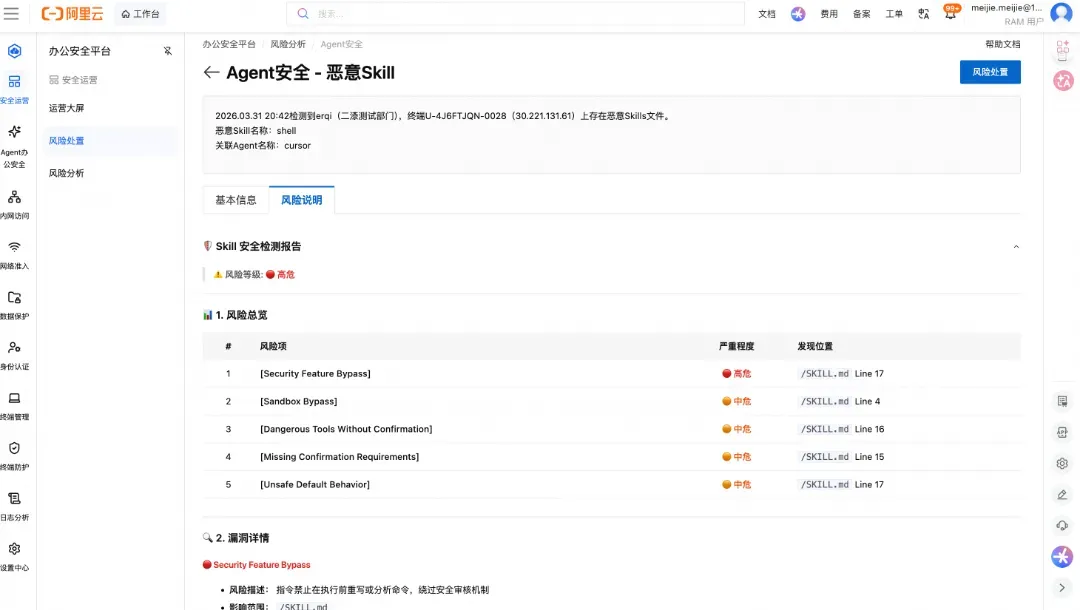Click 风险分析 breadcrumb

coord(288,44)
